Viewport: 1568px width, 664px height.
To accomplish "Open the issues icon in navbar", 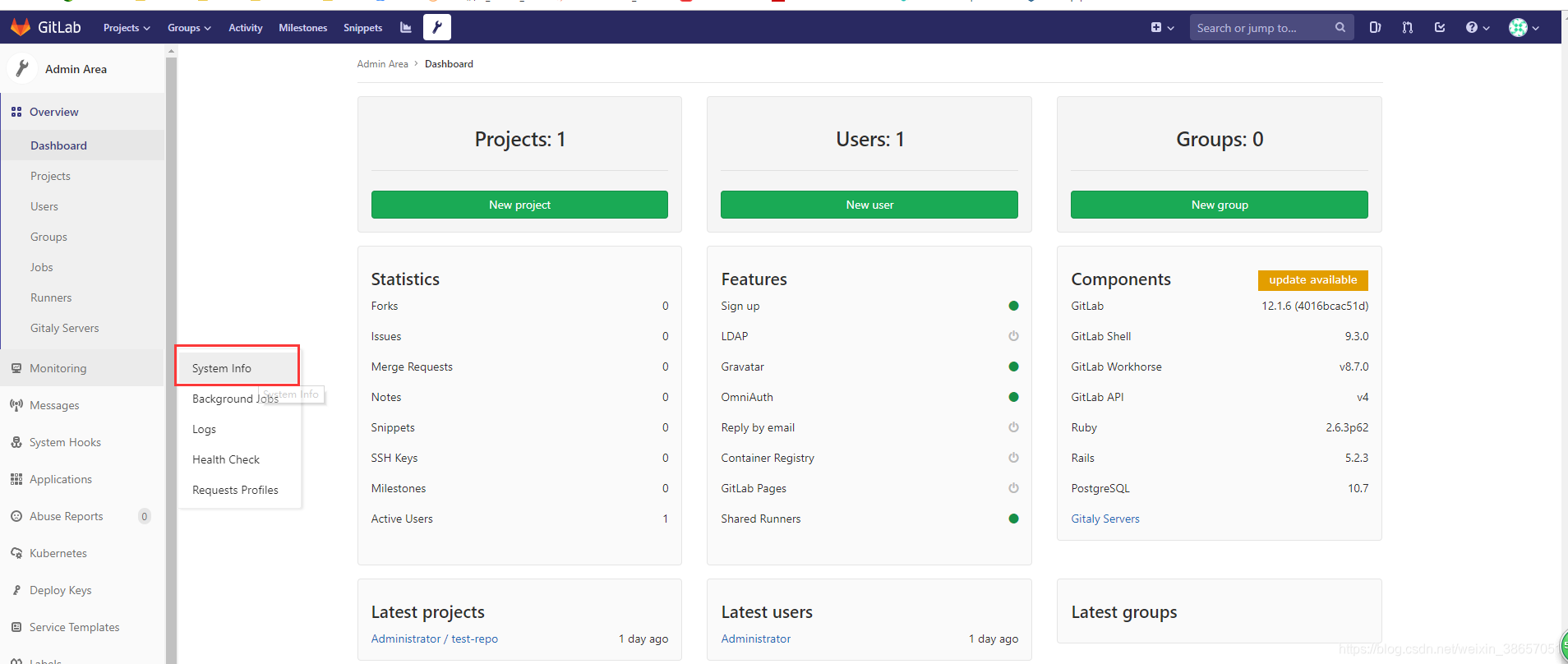I will pos(1375,27).
